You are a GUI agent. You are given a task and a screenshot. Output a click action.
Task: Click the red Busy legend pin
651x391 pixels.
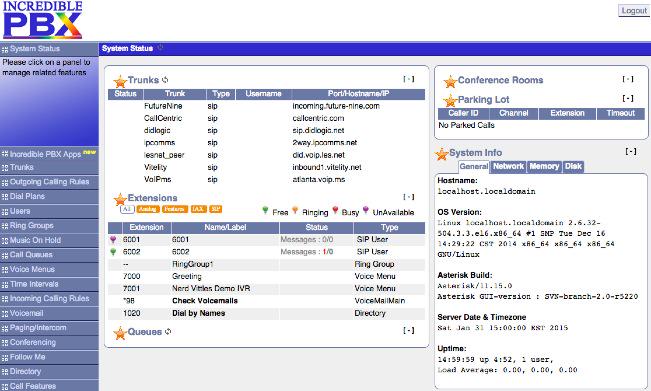point(335,210)
